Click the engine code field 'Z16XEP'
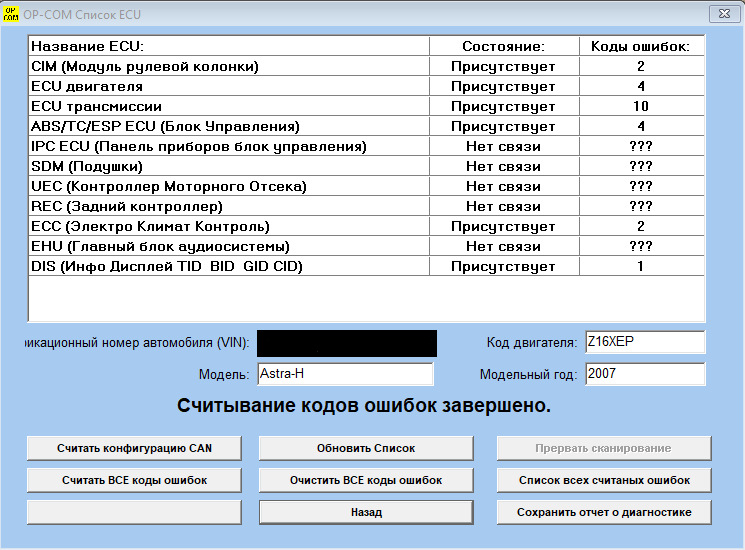This screenshot has height=550, width=745. pos(645,342)
